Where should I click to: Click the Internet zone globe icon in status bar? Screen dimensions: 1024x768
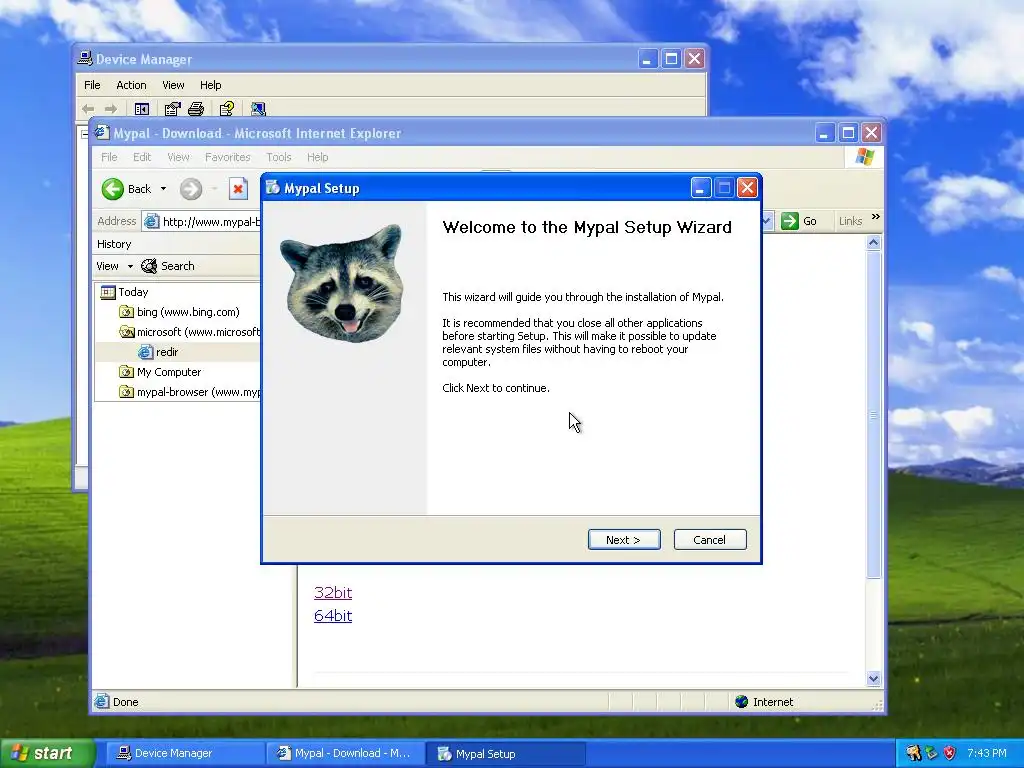741,701
